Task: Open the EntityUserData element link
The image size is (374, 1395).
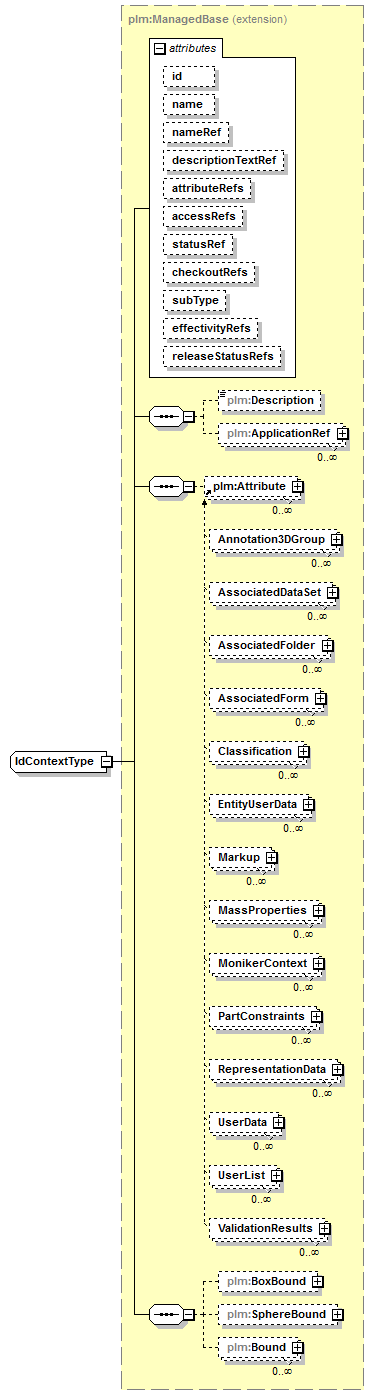Action: tap(257, 804)
